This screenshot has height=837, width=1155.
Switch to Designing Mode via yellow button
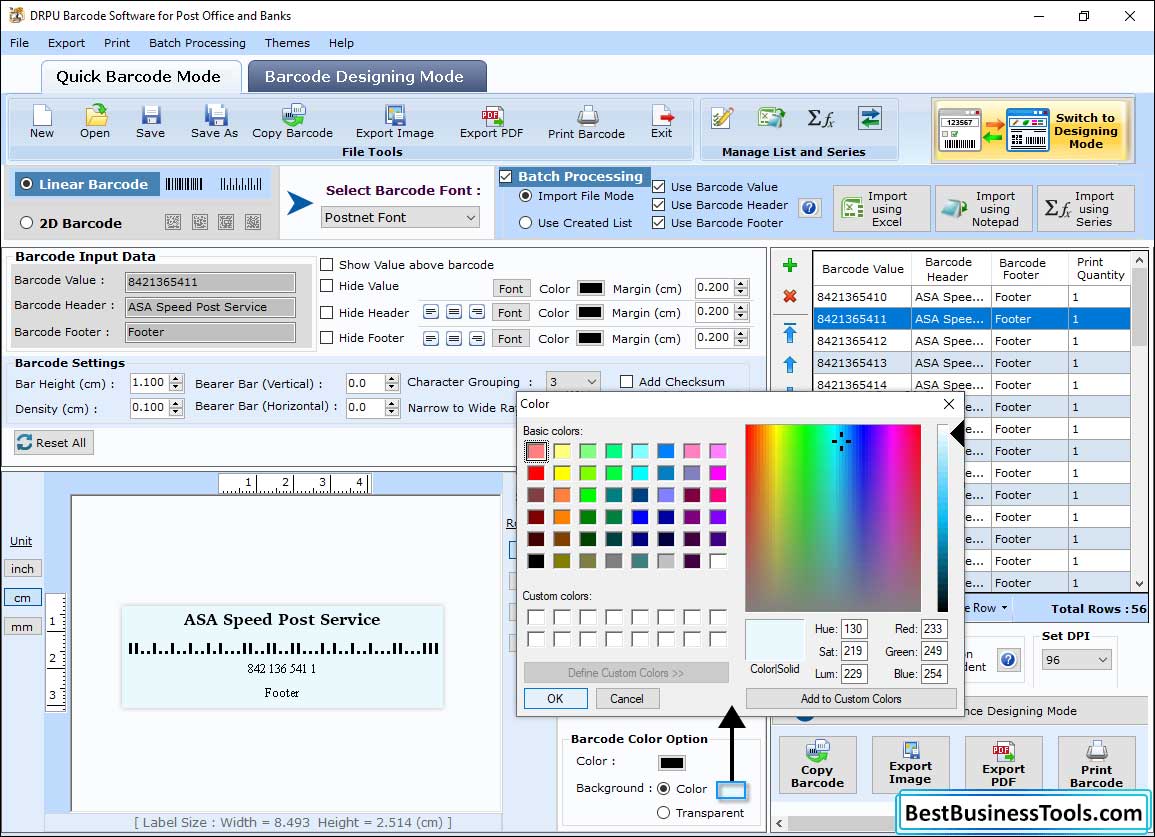(x=1031, y=130)
